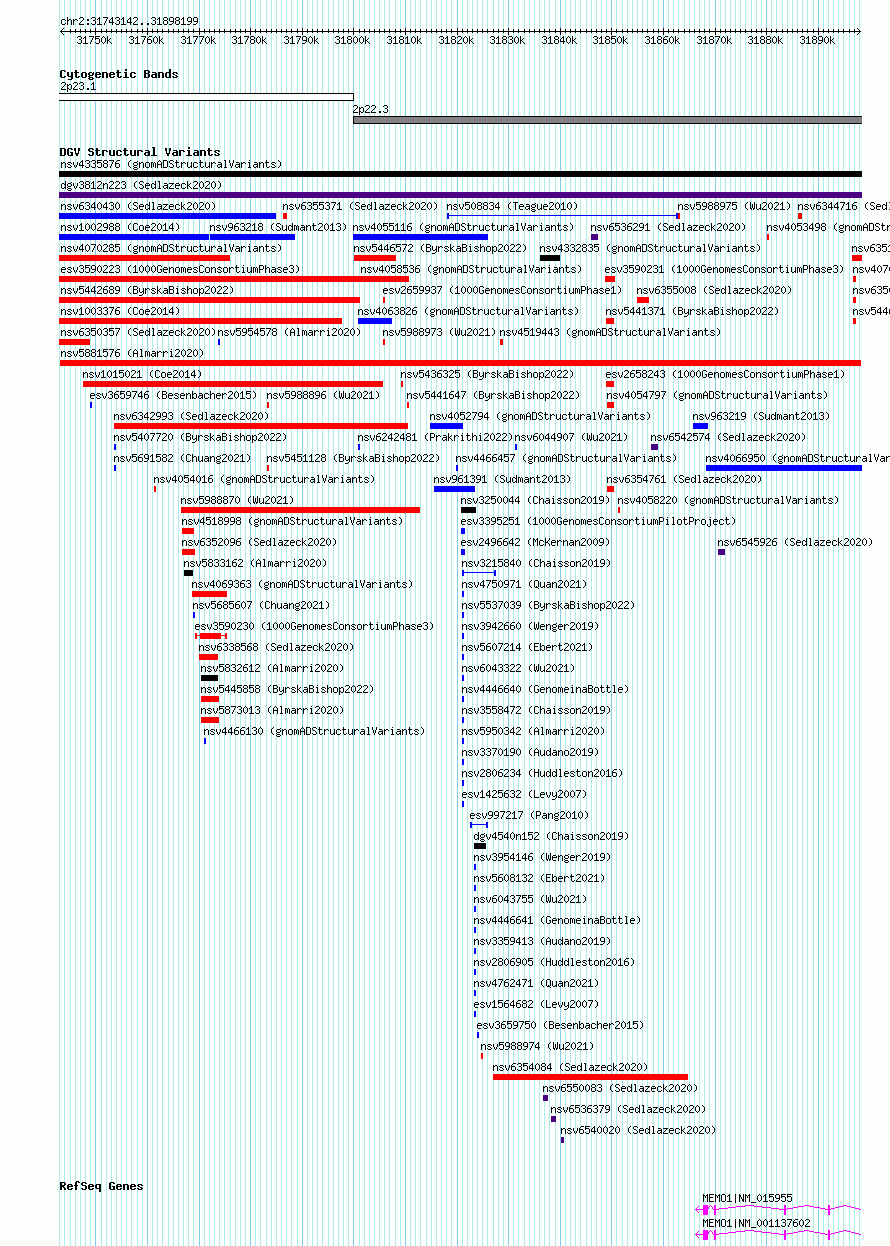
Task: Select nsv963218 (Sudmant2013) variant
Action: coord(278,227)
